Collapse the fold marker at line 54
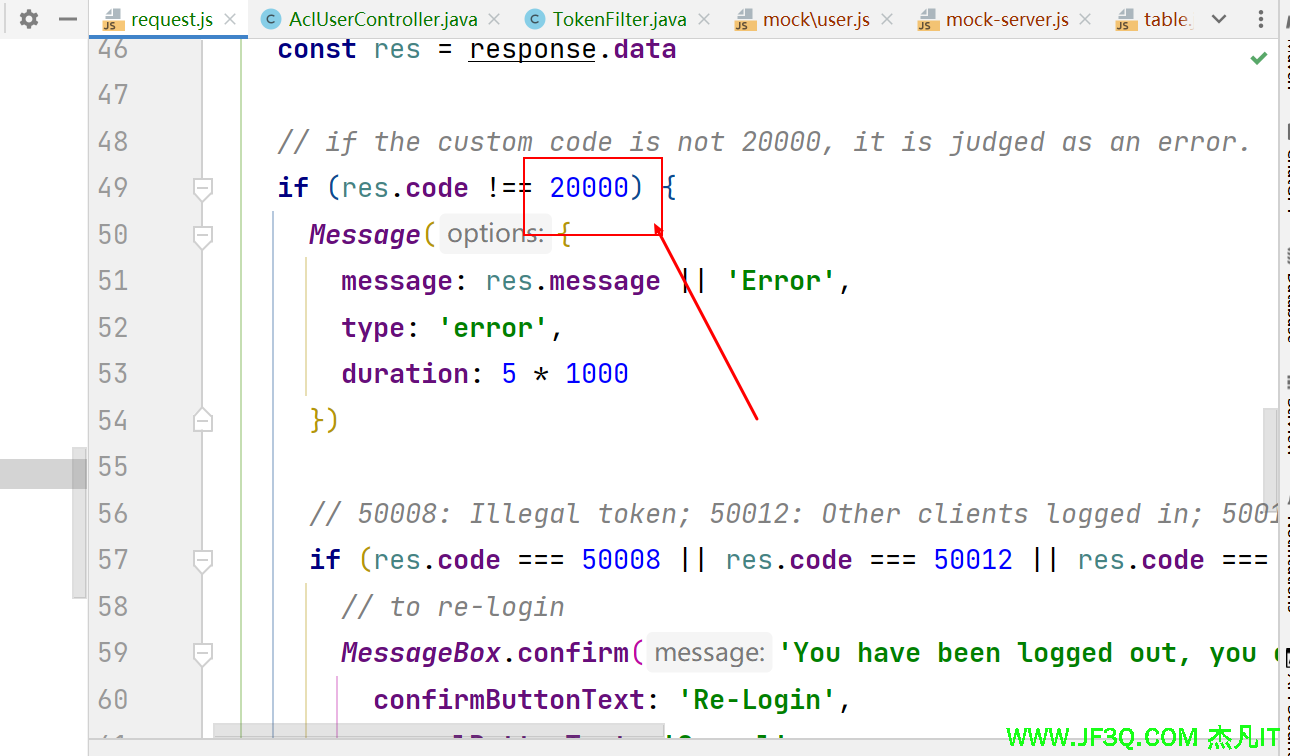The width and height of the screenshot is (1290, 756). (x=203, y=420)
